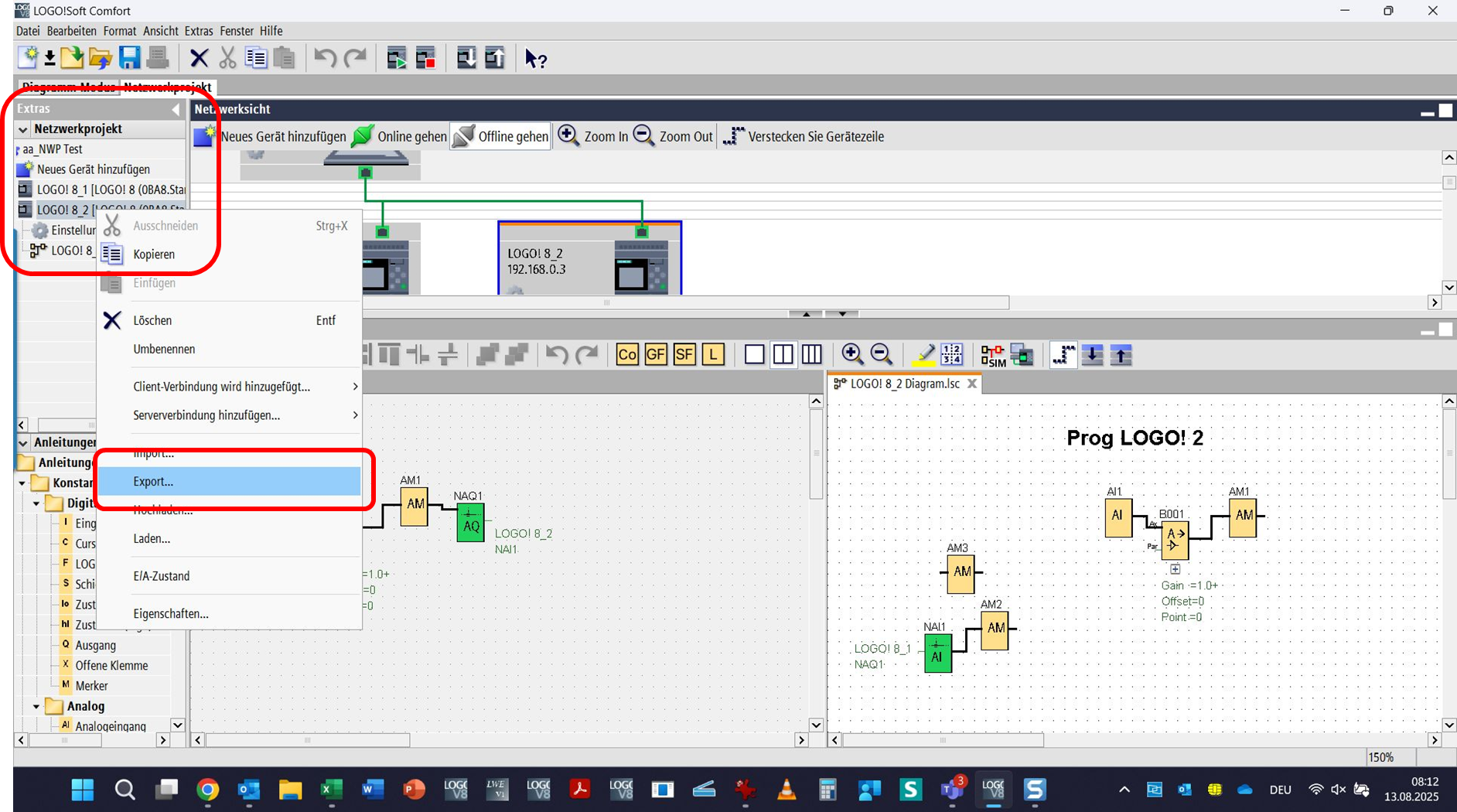Click the 1:2 3:4 page layout icon

(952, 355)
